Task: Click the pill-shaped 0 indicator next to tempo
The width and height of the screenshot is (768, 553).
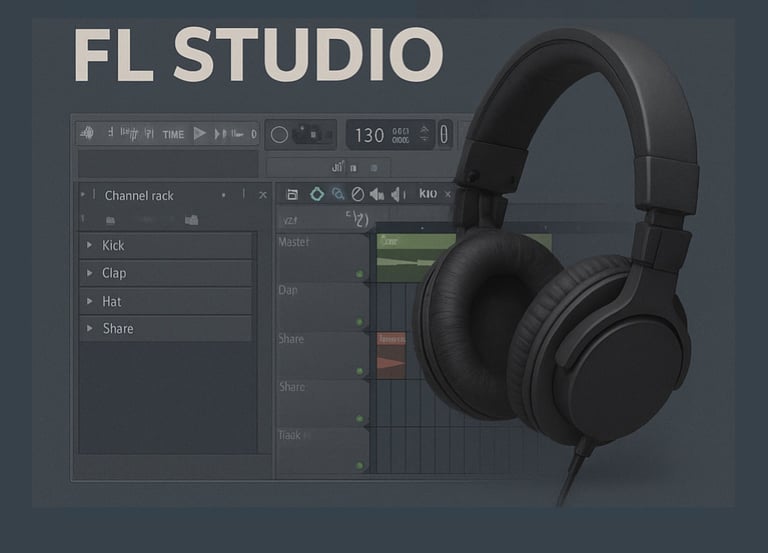Action: pos(444,134)
